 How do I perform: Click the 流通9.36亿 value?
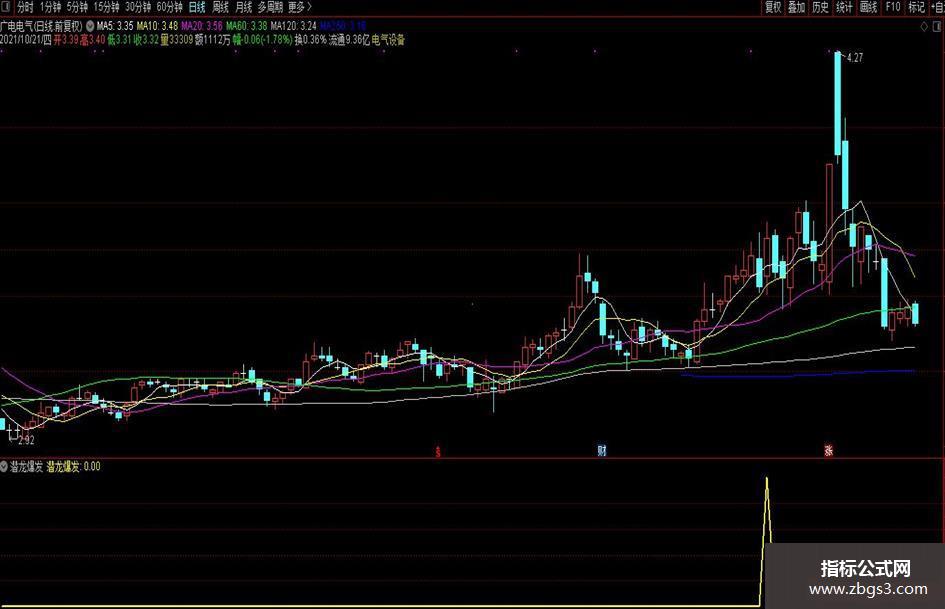(349, 40)
